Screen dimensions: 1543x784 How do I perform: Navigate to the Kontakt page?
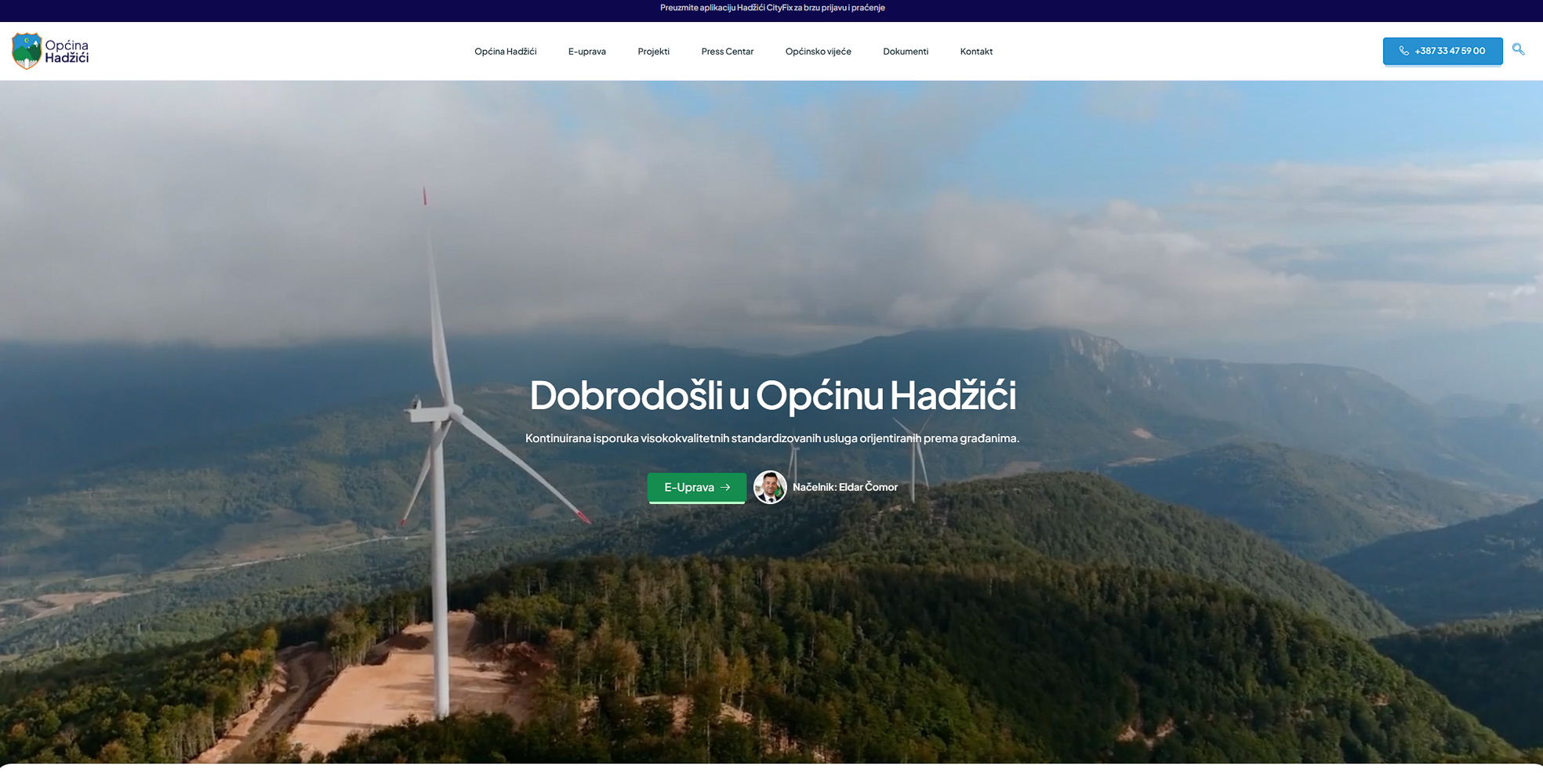[976, 52]
